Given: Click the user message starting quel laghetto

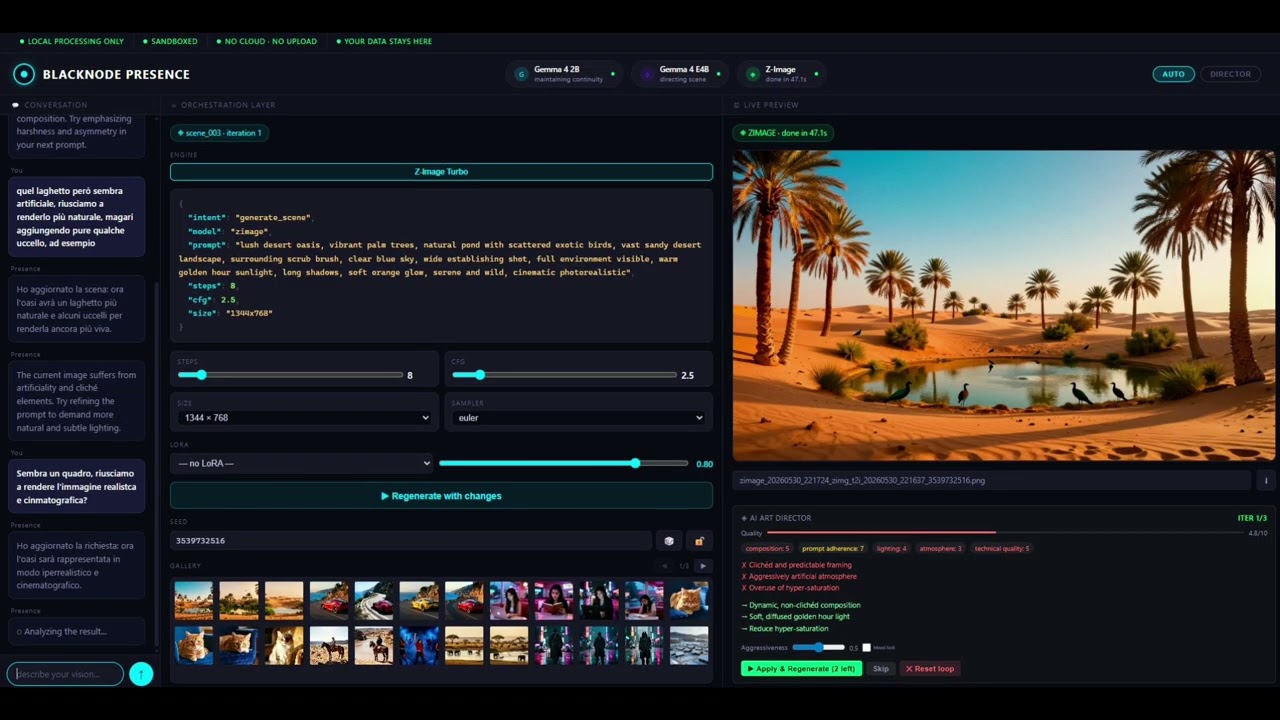Looking at the screenshot, I should point(76,217).
